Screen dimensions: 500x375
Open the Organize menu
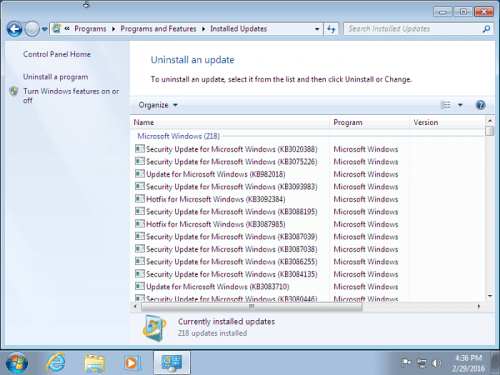tap(158, 105)
